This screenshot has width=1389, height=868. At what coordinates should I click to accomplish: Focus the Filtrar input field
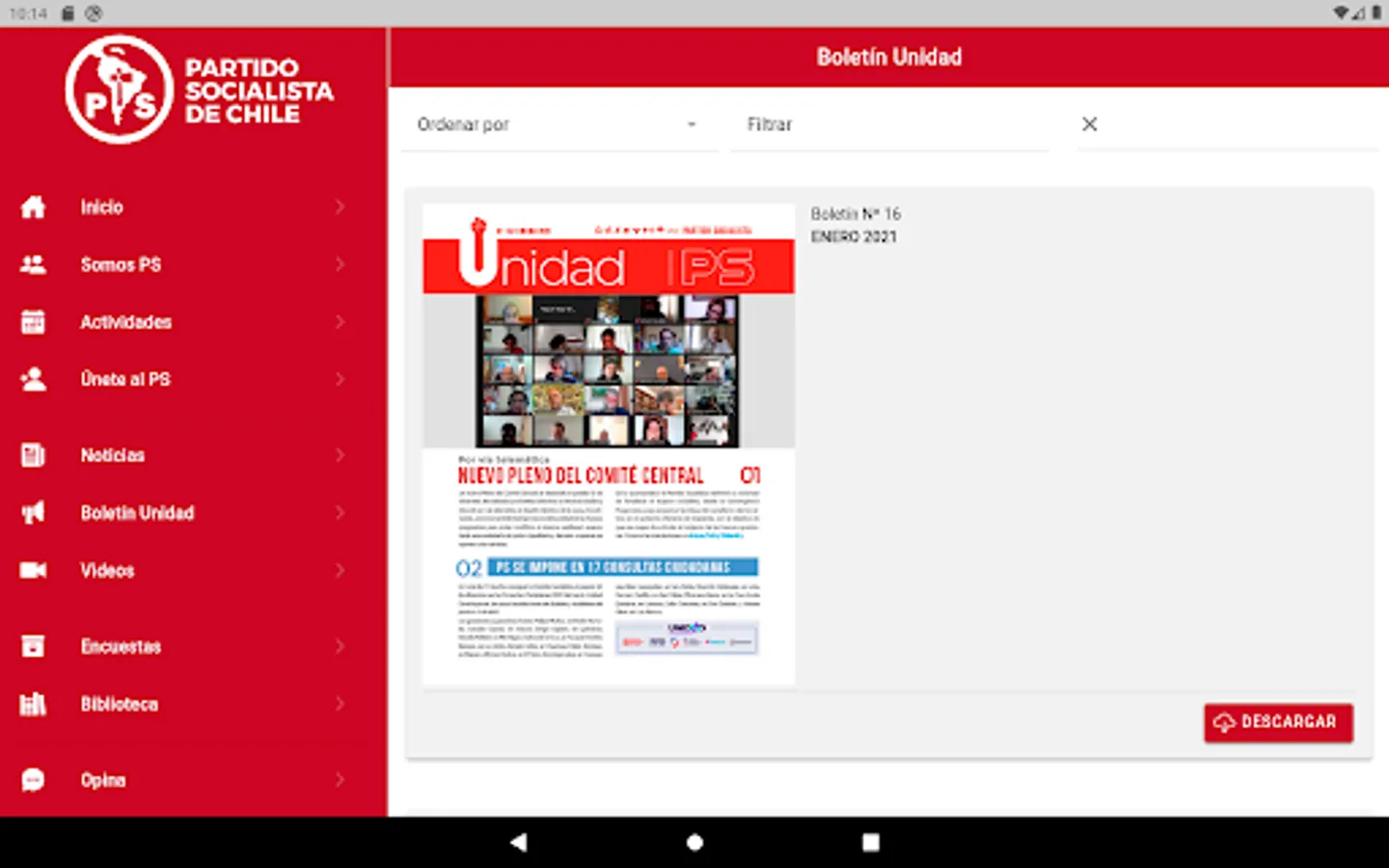click(889, 124)
